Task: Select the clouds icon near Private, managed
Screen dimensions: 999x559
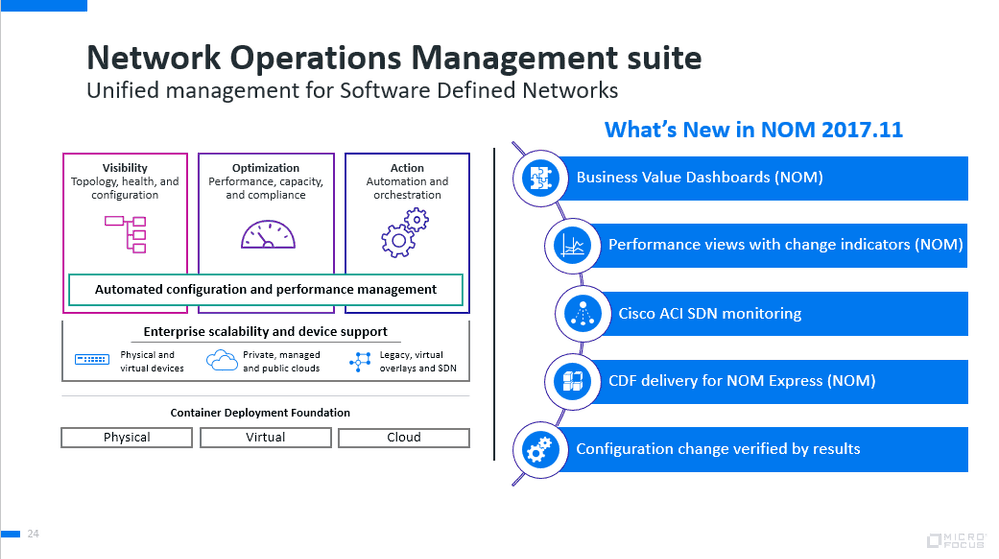Action: (x=221, y=361)
